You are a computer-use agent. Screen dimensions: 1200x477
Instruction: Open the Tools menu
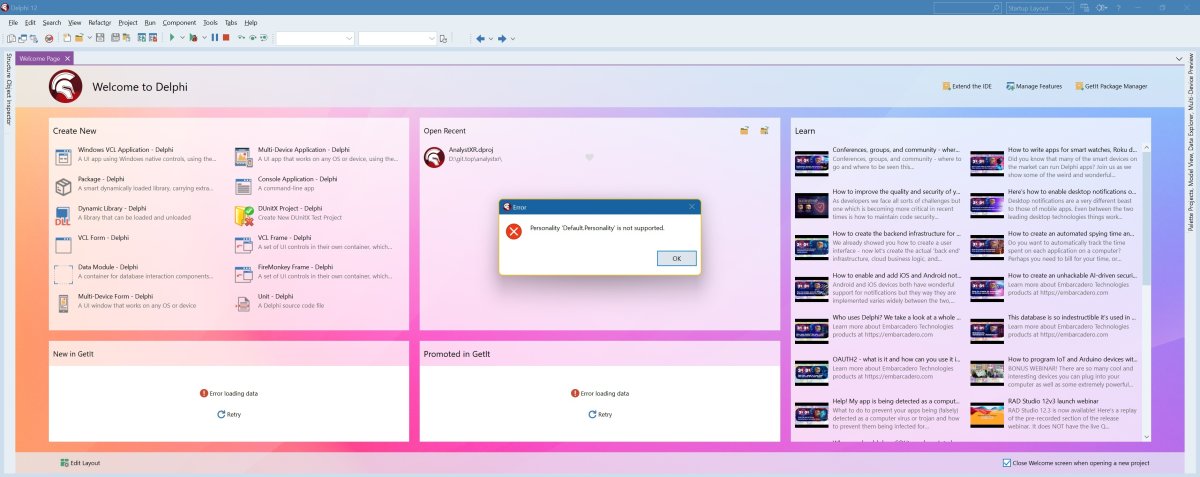(210, 22)
